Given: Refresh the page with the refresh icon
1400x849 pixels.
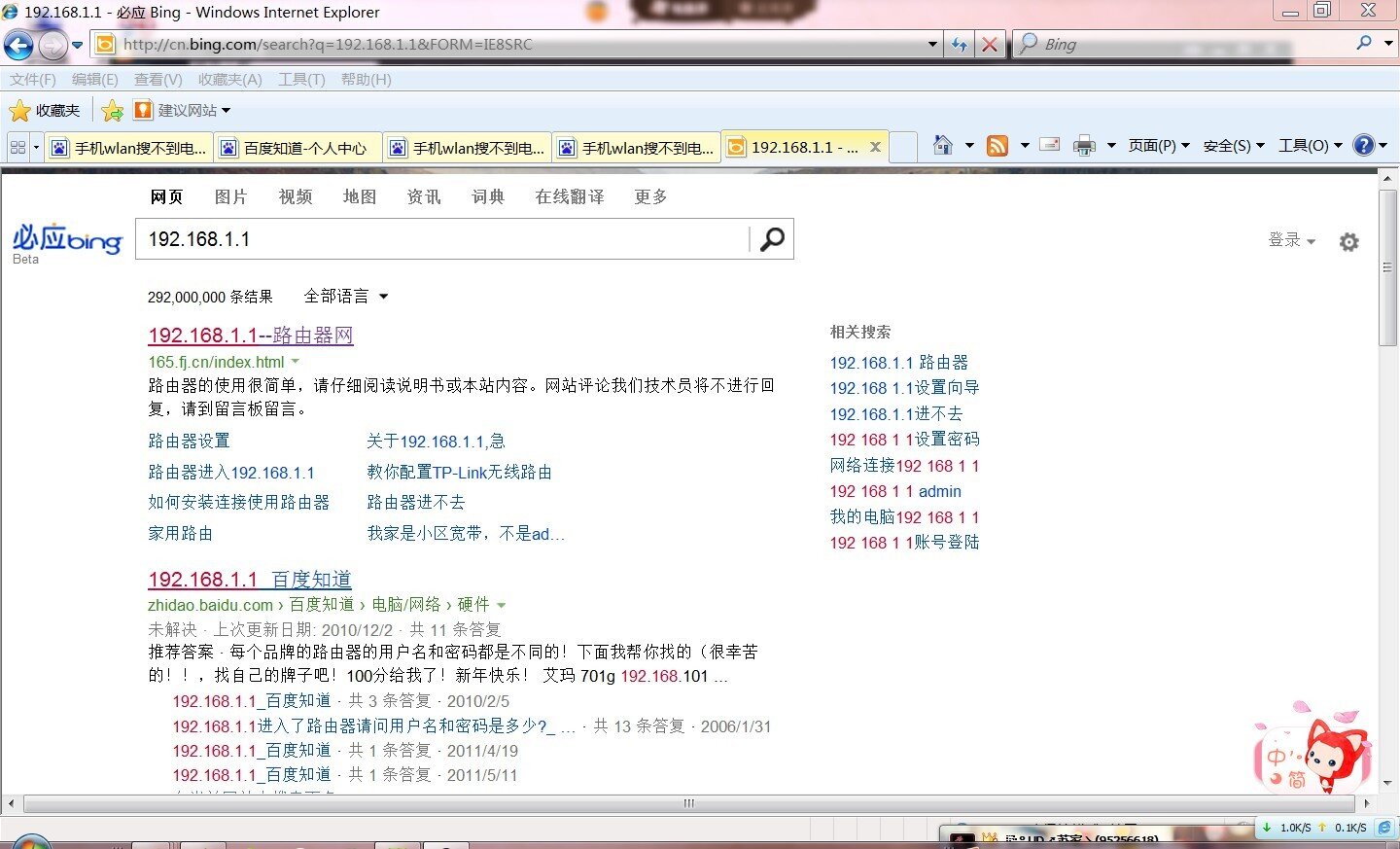Looking at the screenshot, I should pyautogui.click(x=960, y=44).
